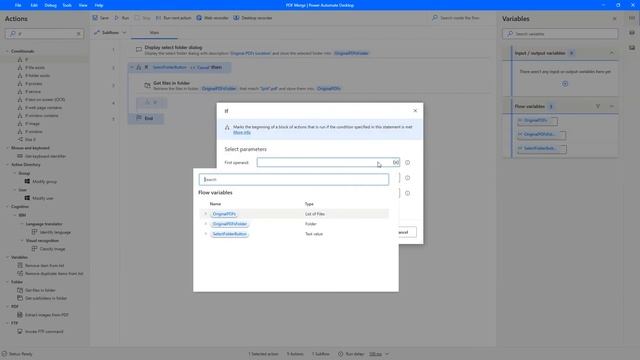The width and height of the screenshot is (640, 360).
Task: Add a new input or output variable
Action: tap(565, 84)
